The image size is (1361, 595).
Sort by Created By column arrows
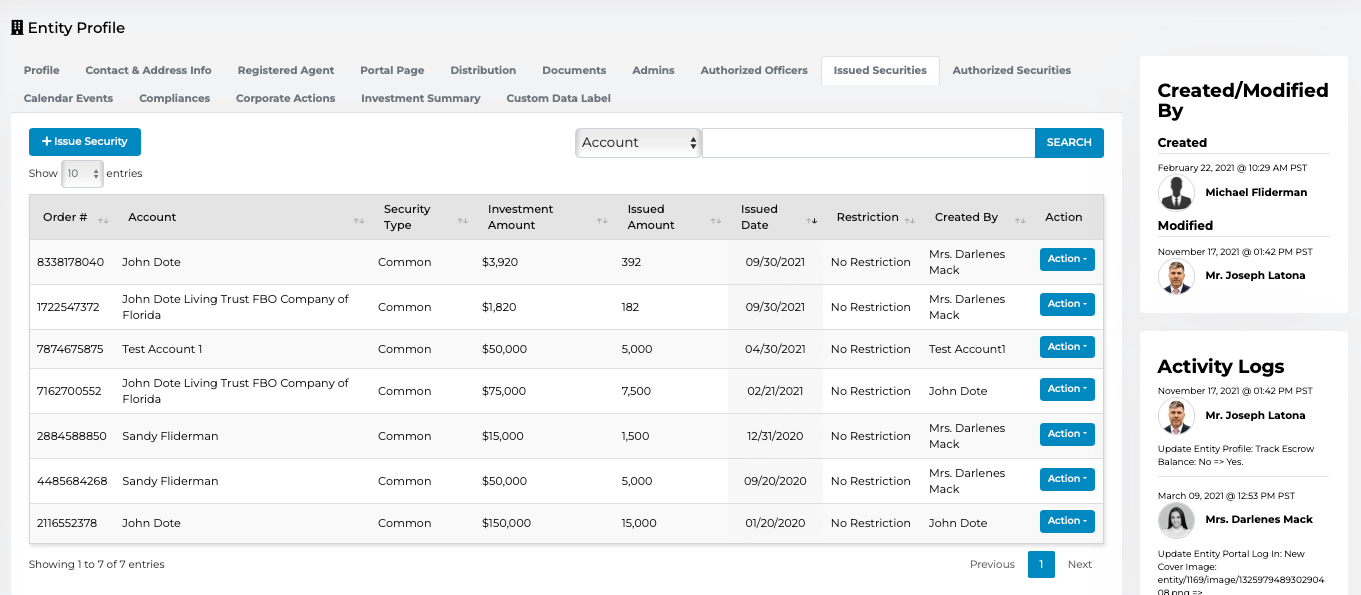[1020, 218]
